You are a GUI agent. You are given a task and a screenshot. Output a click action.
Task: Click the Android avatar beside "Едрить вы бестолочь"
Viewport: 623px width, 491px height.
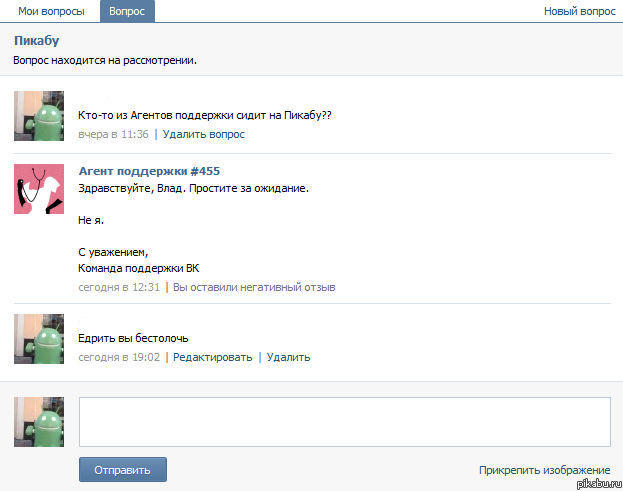coord(39,339)
